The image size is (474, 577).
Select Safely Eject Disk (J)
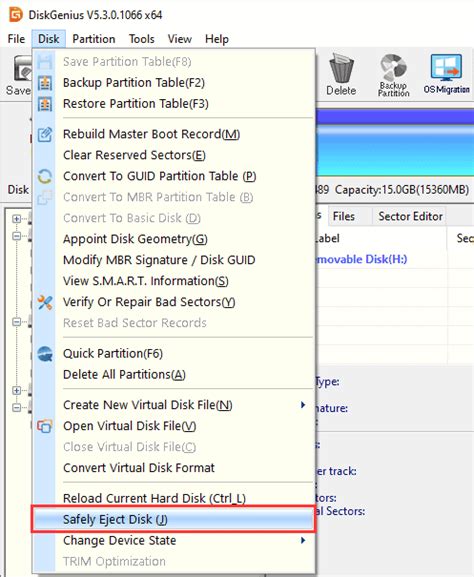click(x=174, y=520)
